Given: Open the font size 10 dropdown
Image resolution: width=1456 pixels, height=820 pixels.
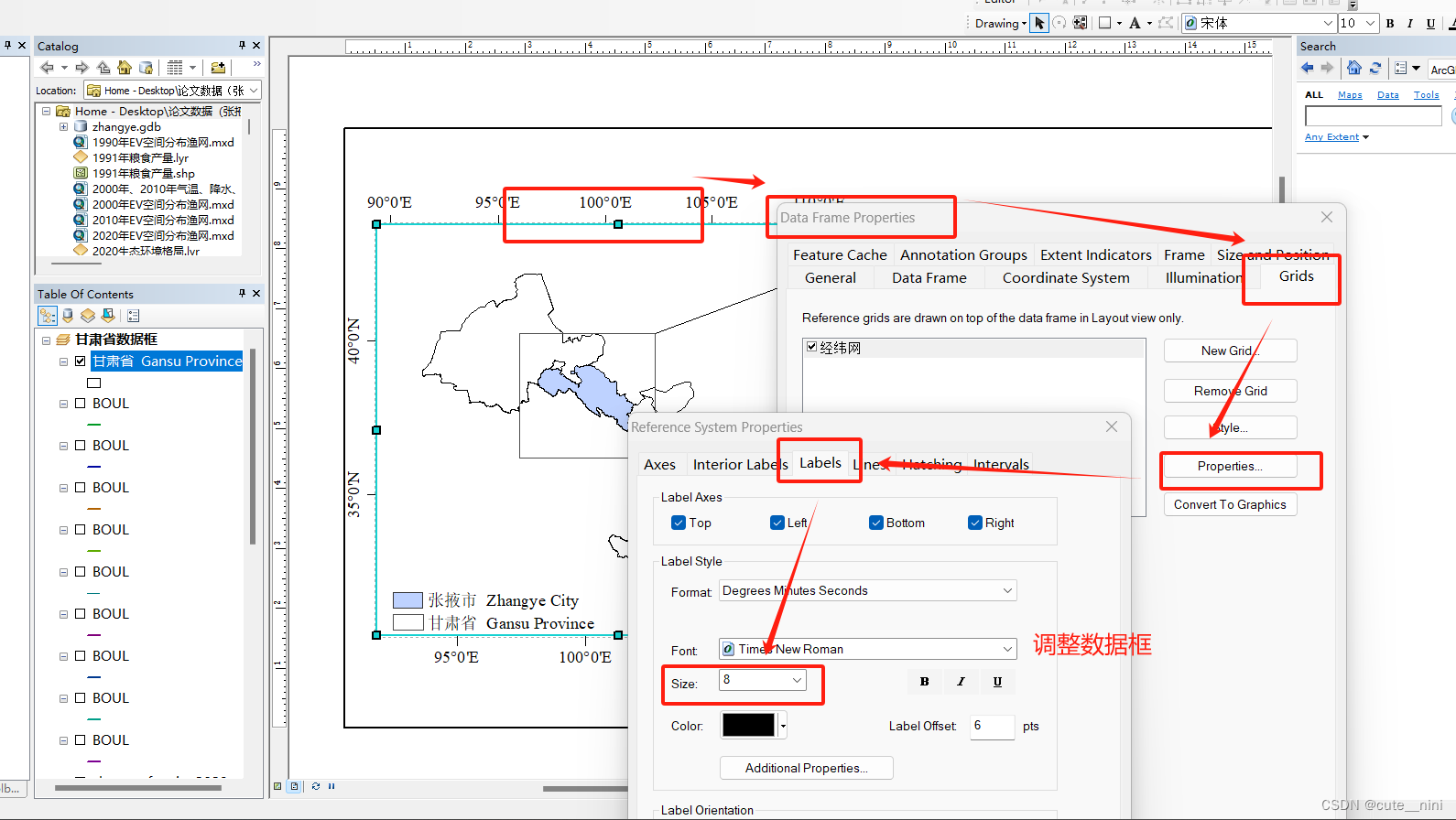Looking at the screenshot, I should (1370, 23).
